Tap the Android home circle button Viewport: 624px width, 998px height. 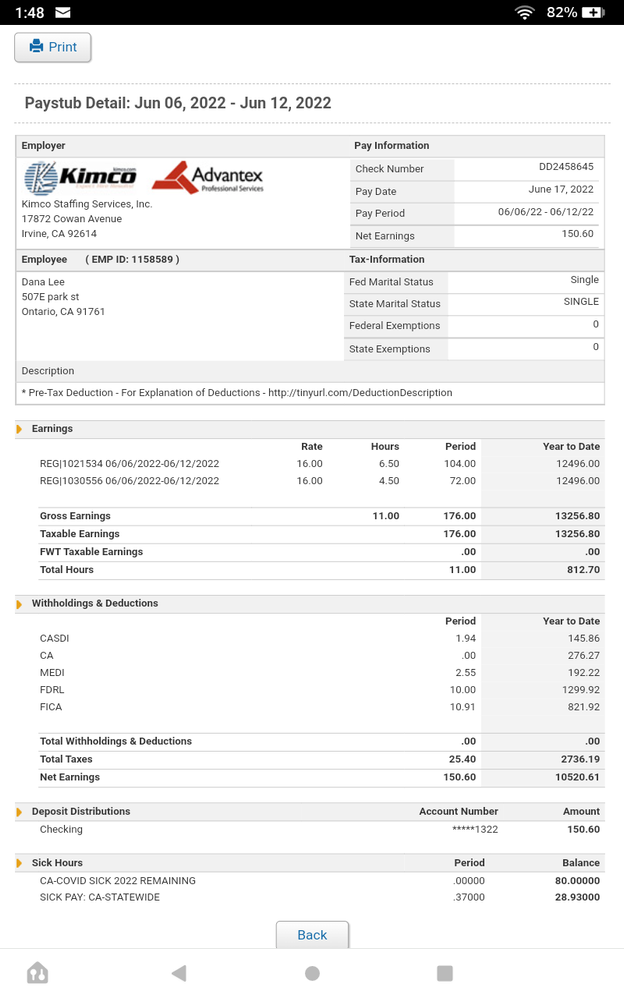click(312, 973)
